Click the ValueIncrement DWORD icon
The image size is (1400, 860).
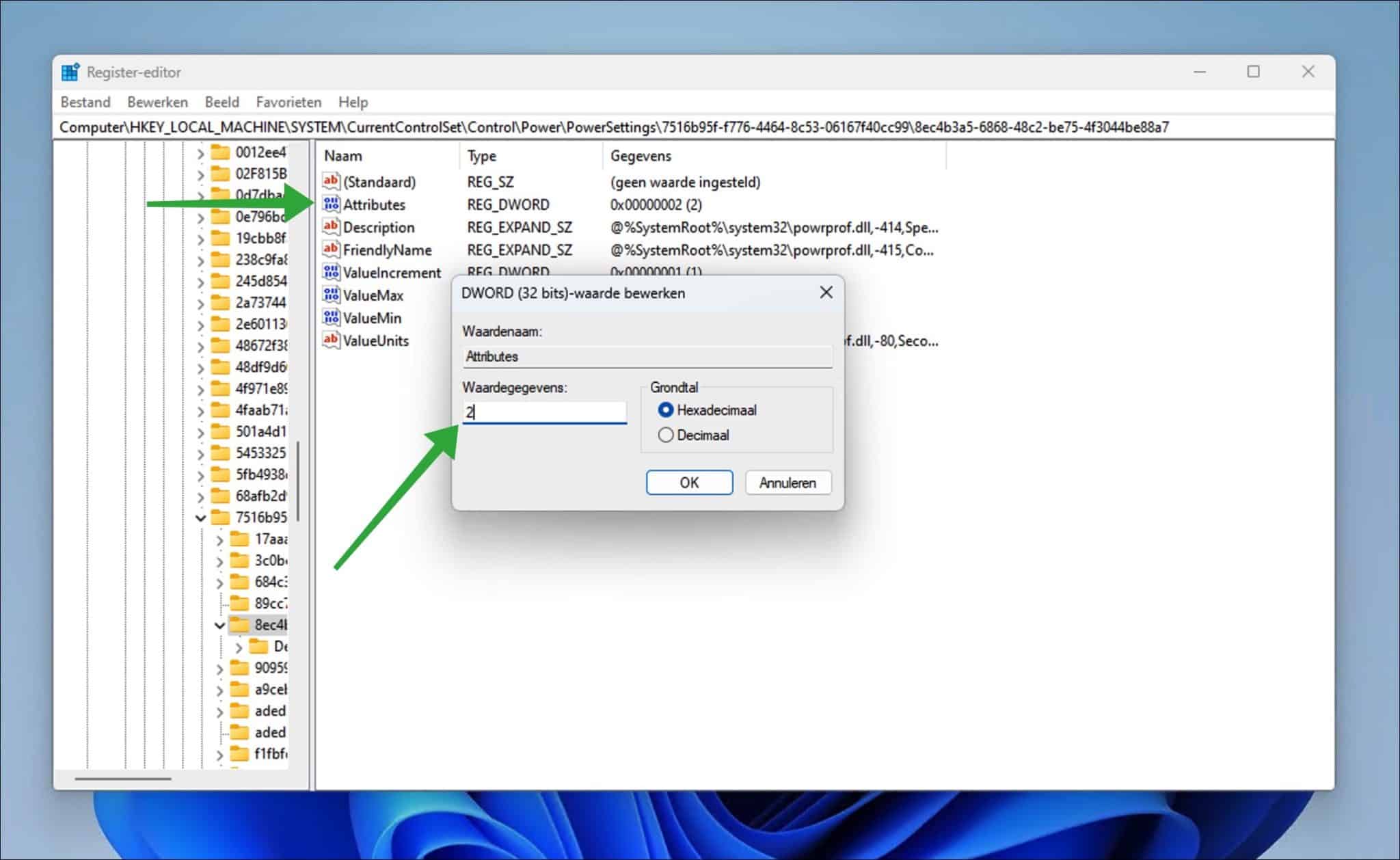(x=332, y=272)
